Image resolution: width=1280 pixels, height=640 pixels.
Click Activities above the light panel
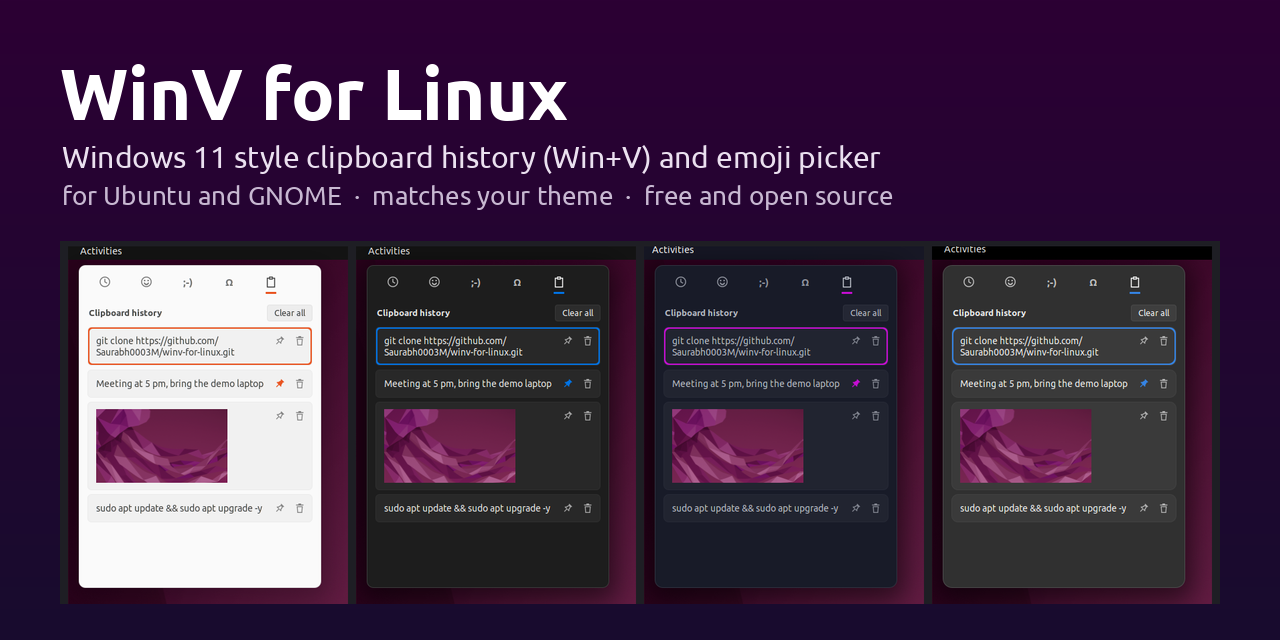pyautogui.click(x=101, y=251)
